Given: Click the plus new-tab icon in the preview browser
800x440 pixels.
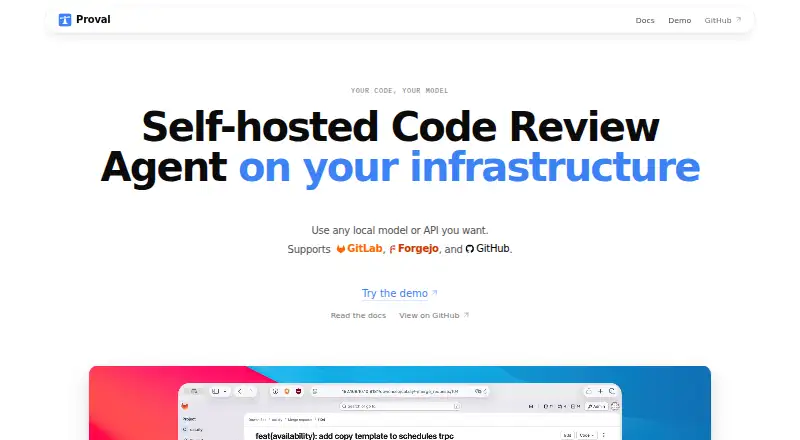Looking at the screenshot, I should [600, 392].
